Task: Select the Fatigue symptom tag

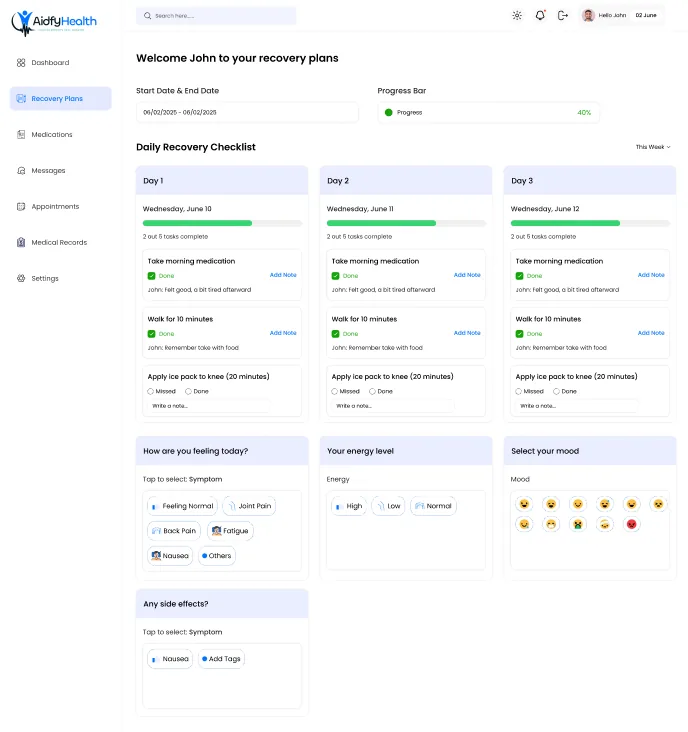Action: 230,531
